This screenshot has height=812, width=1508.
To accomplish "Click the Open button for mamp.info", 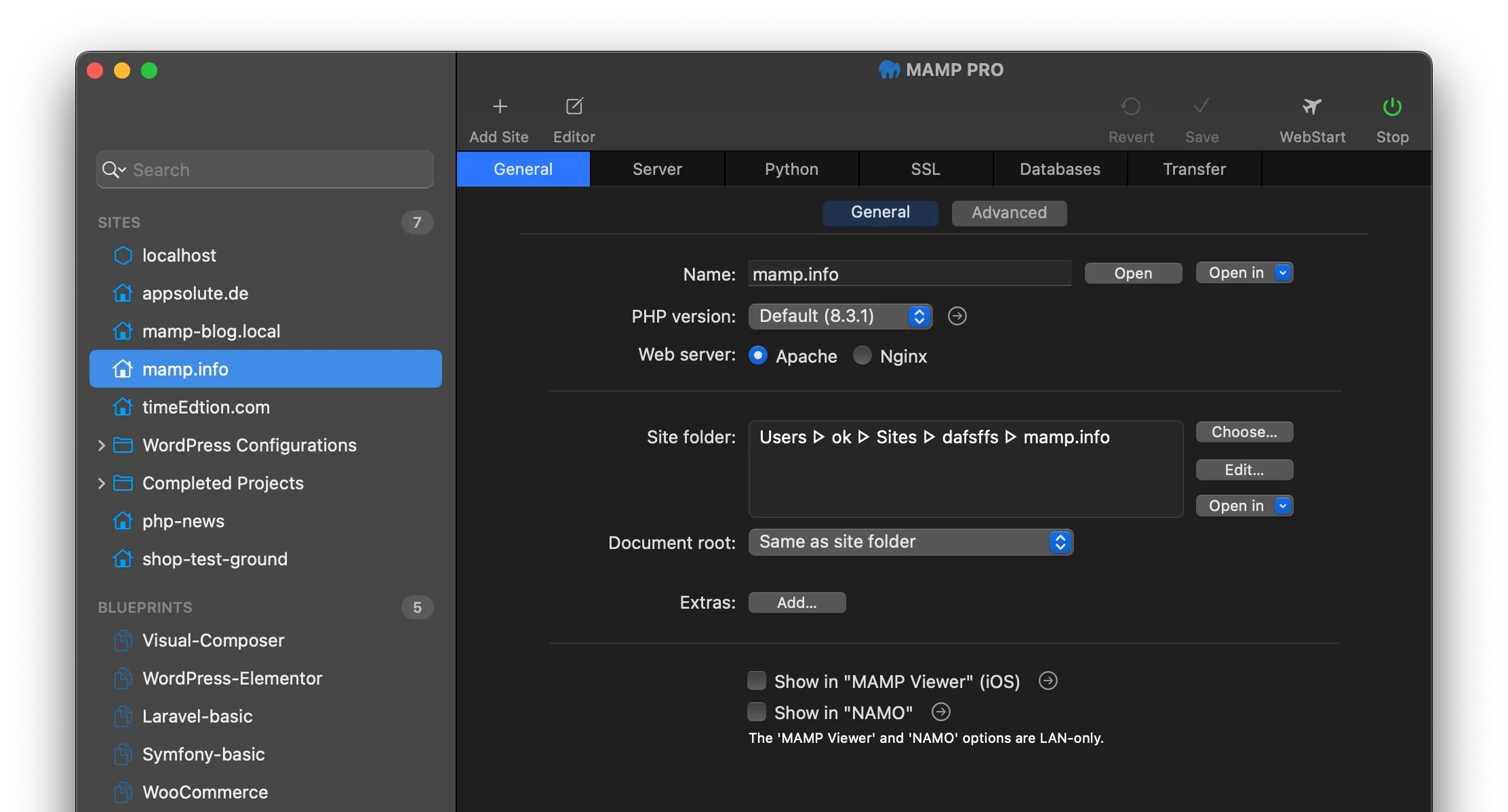I will pyautogui.click(x=1133, y=272).
